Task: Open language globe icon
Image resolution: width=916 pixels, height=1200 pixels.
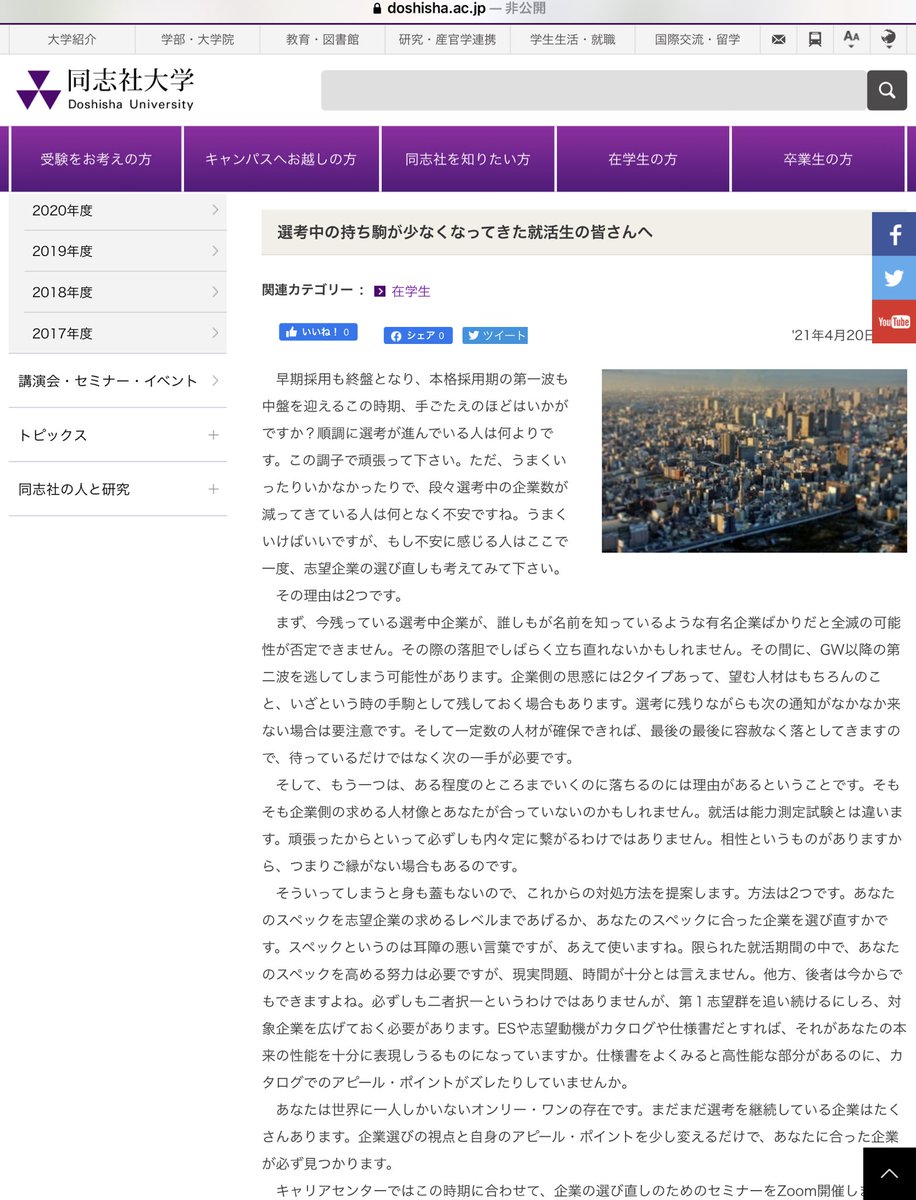Action: pos(888,39)
